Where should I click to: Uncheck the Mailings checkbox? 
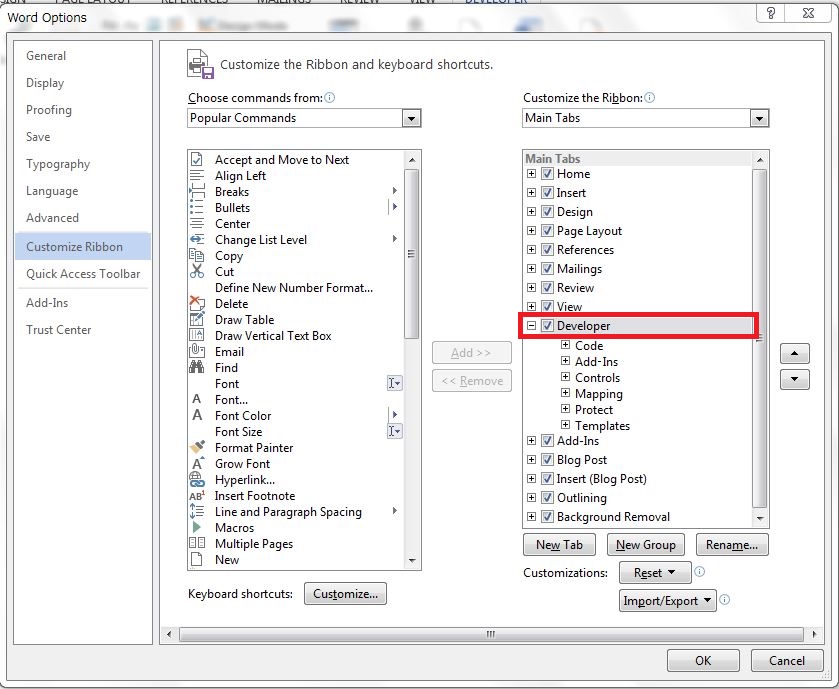click(547, 269)
